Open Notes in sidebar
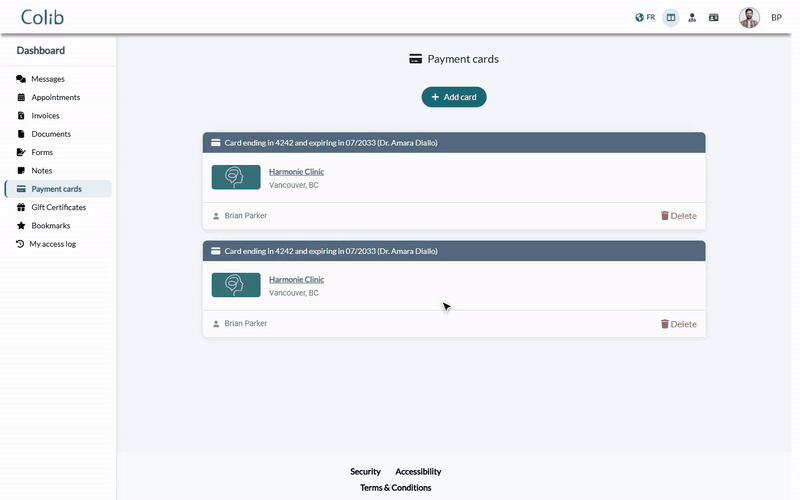 pos(42,171)
